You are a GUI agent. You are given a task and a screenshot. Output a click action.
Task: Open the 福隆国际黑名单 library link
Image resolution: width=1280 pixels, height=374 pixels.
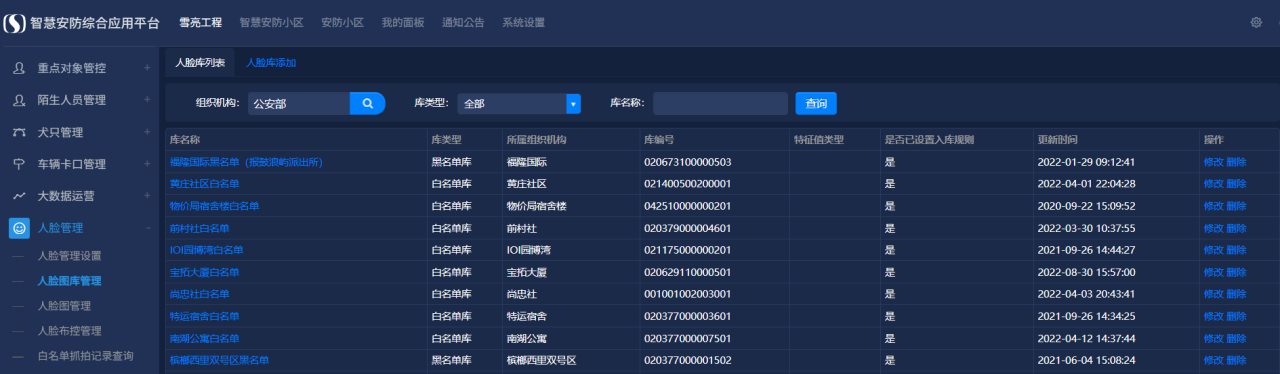[246, 162]
